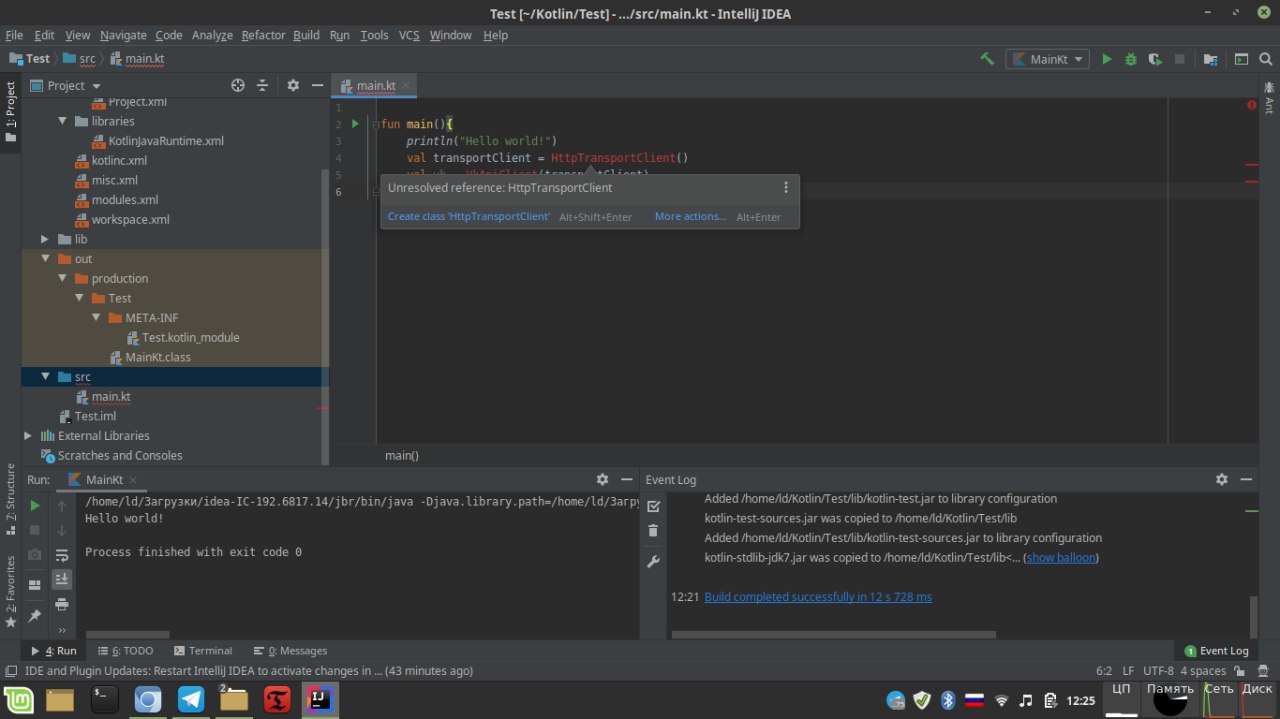Click the Build Project hammer icon
Image resolution: width=1280 pixels, height=719 pixels.
pos(987,59)
